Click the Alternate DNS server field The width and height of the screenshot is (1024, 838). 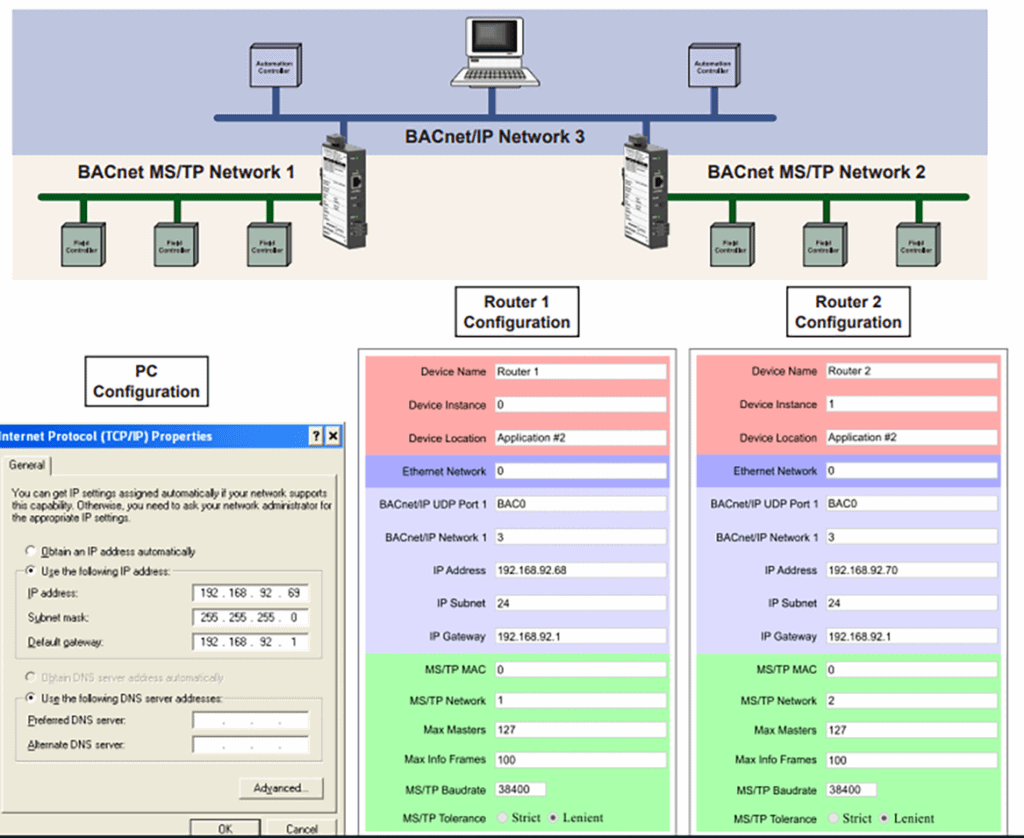tap(250, 745)
